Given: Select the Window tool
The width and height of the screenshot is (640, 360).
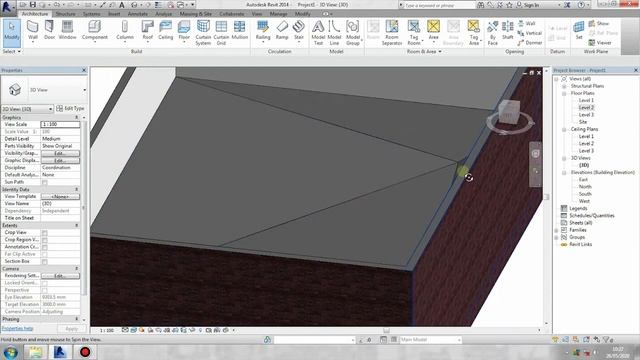Looking at the screenshot, I should [x=67, y=31].
